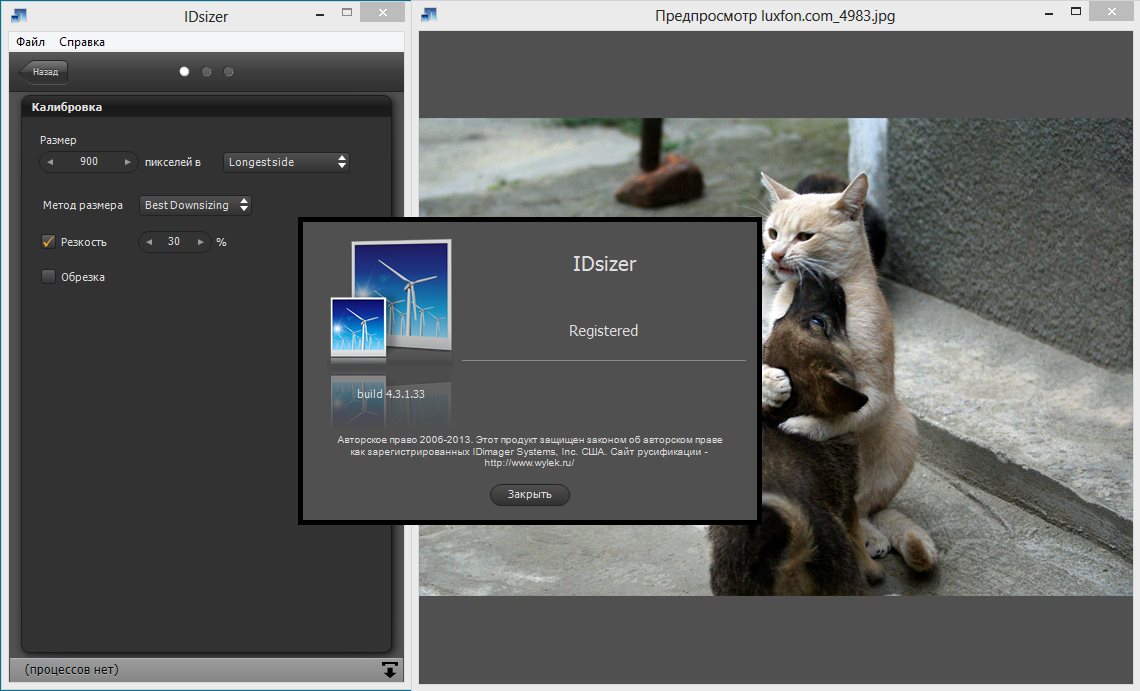Image resolution: width=1140 pixels, height=691 pixels.
Task: Click the download arrow icon in status bar
Action: (390, 669)
